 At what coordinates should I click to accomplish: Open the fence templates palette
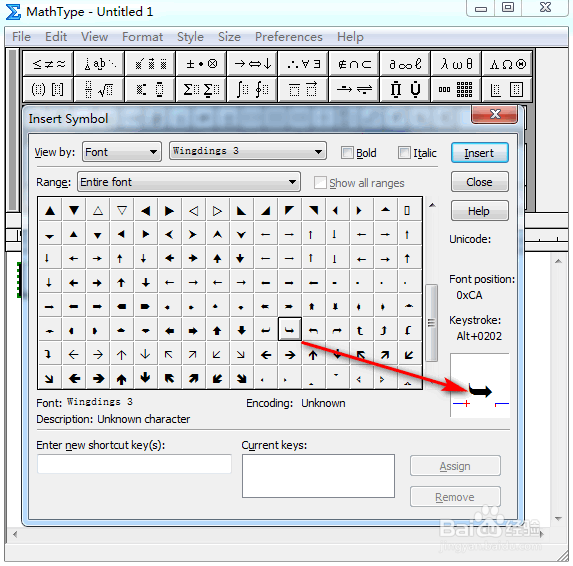48,89
